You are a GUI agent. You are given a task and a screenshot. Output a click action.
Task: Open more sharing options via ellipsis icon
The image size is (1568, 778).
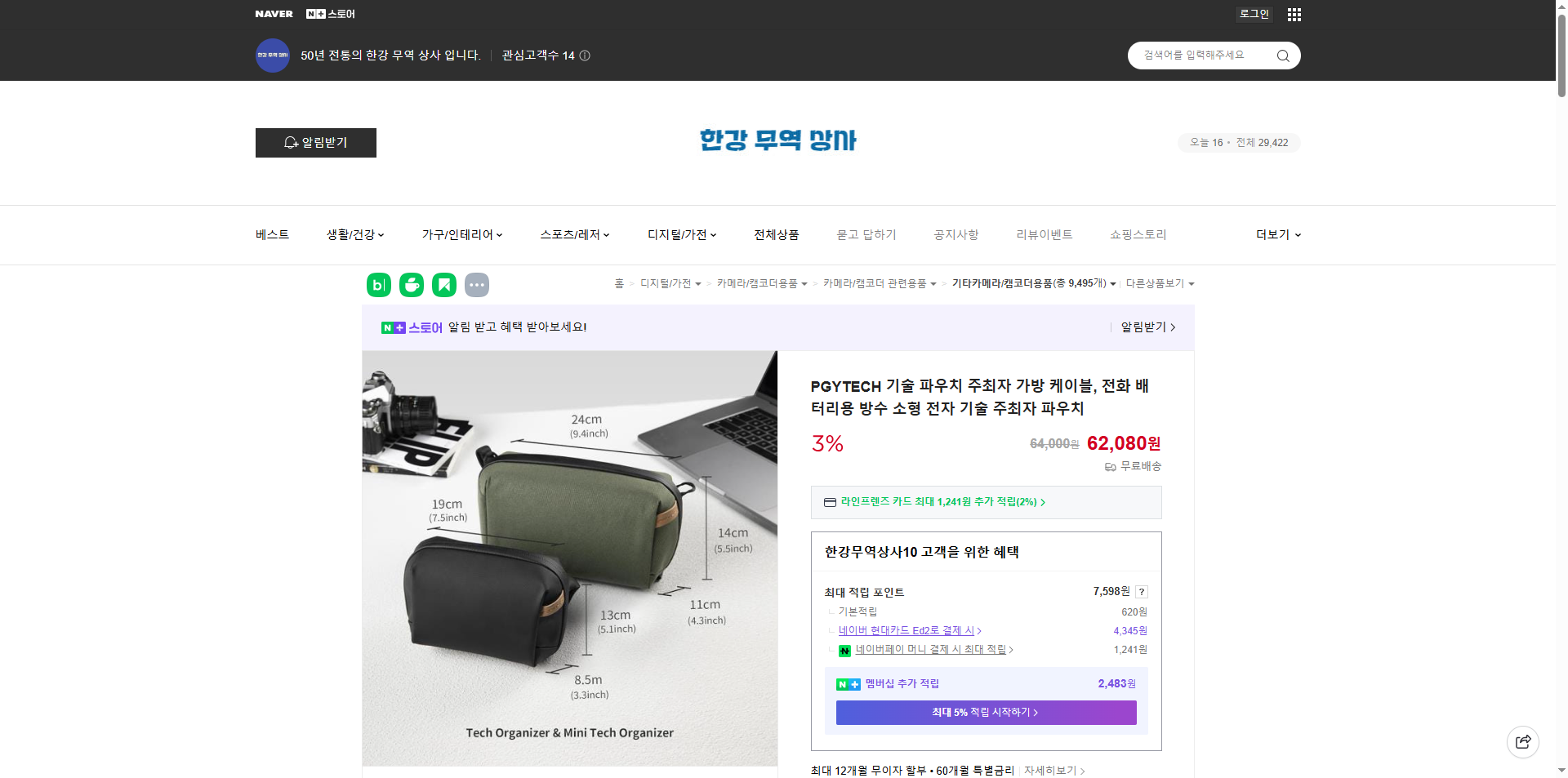(476, 284)
